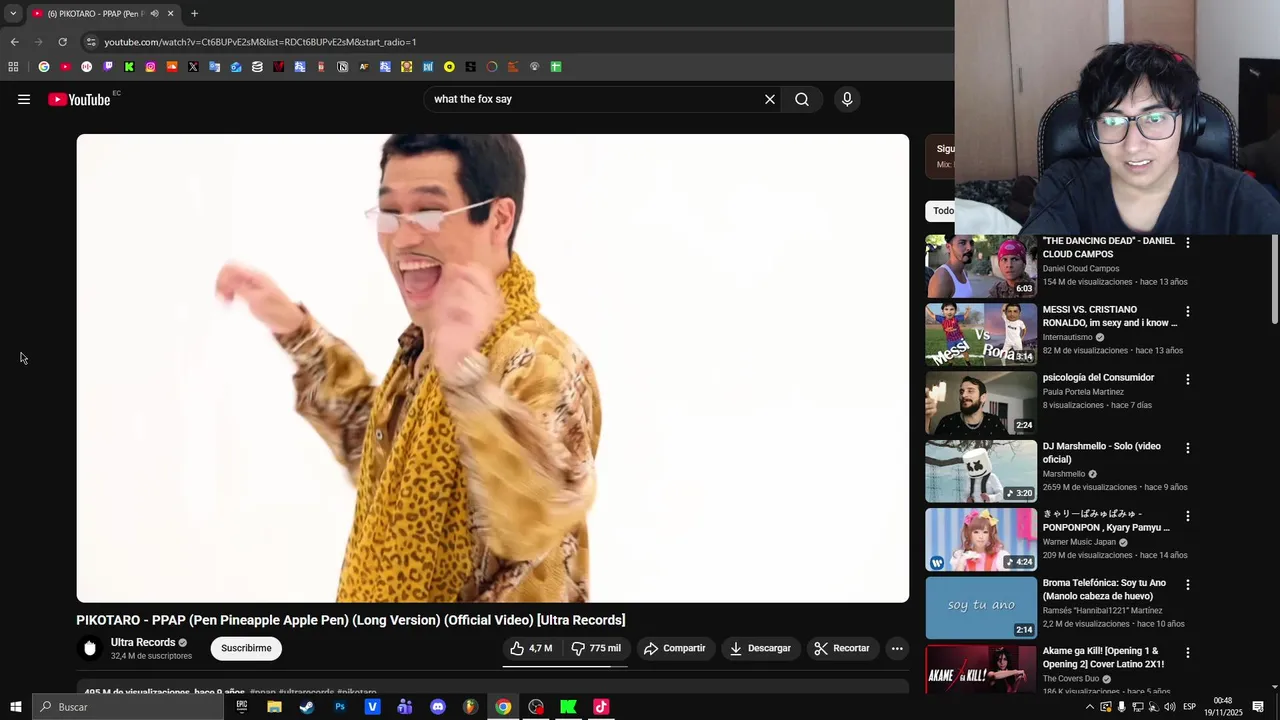Show hidden system tray icons

[1090, 707]
